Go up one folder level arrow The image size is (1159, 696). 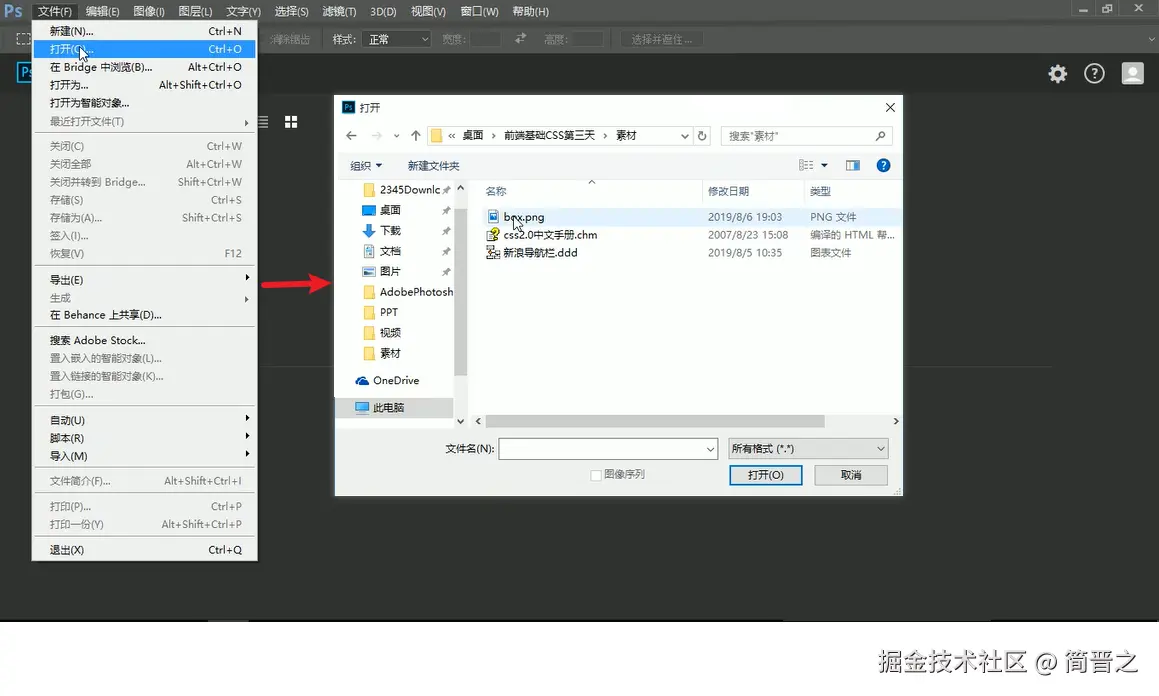click(x=415, y=136)
